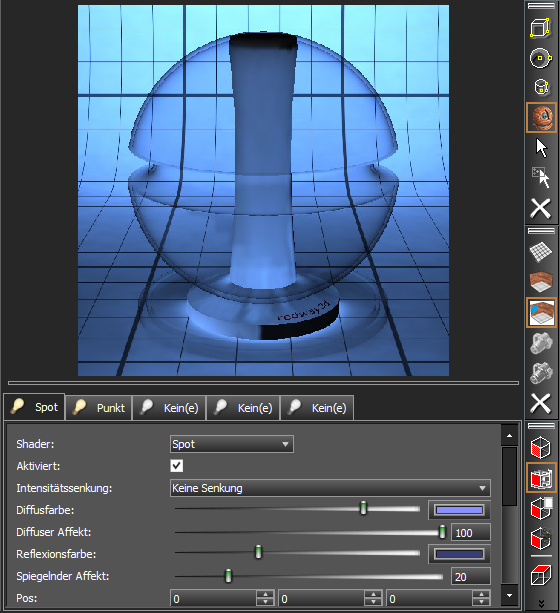Select the cylinder primitive preview icon
The height and width of the screenshot is (613, 560).
pyautogui.click(x=541, y=87)
